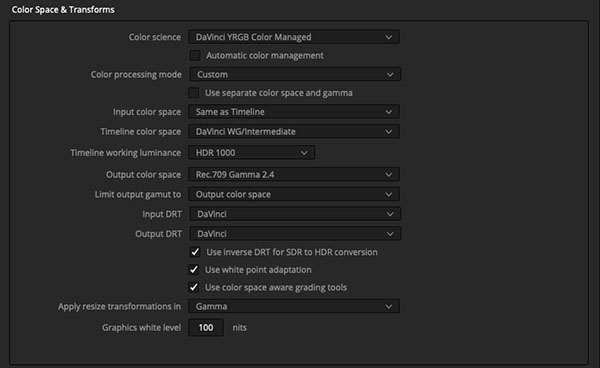This screenshot has width=600, height=368.
Task: Click the Output DRT label
Action: click(158, 234)
